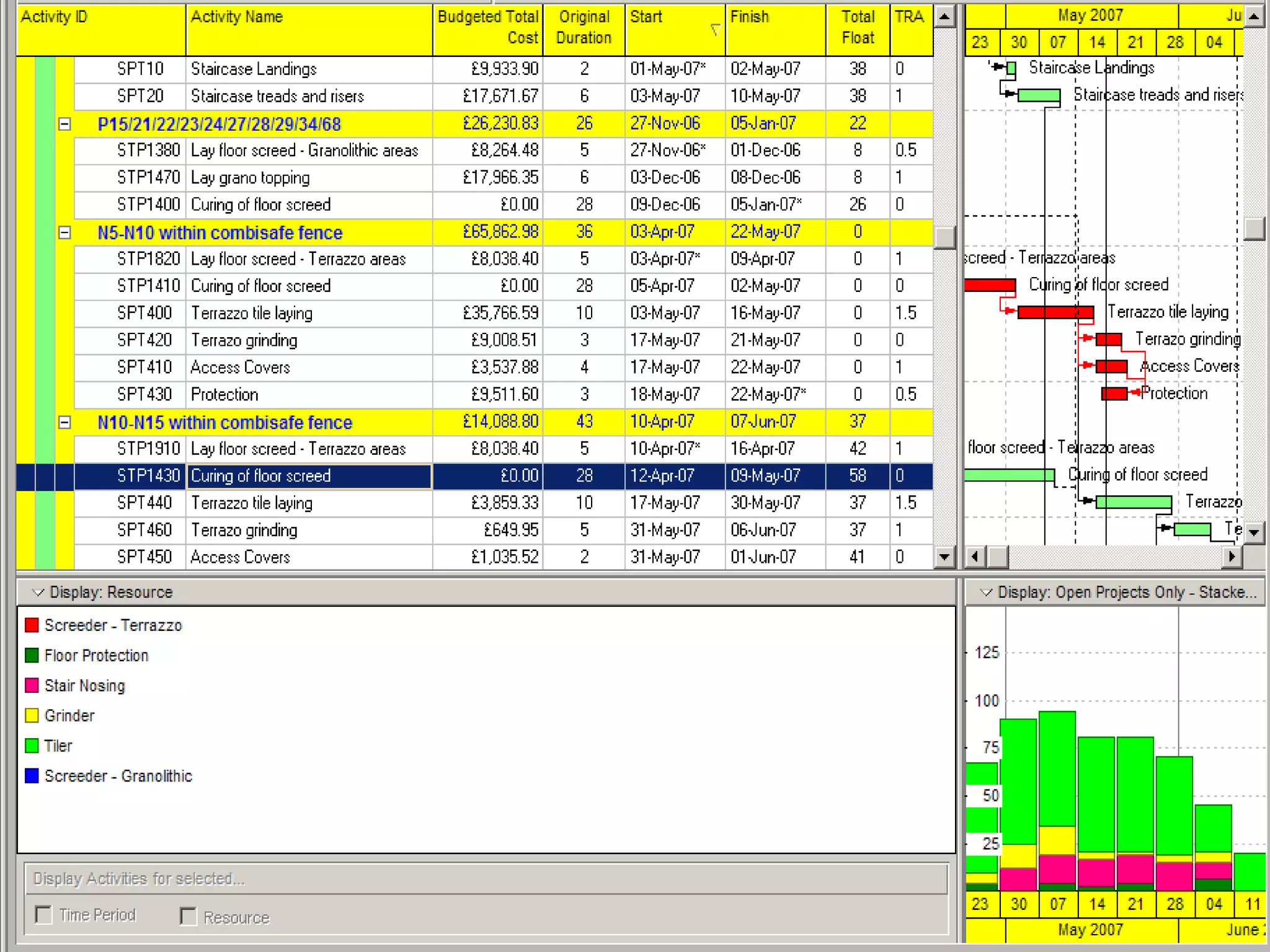1270x952 pixels.
Task: Enable the Resource checkbox
Action: [188, 916]
